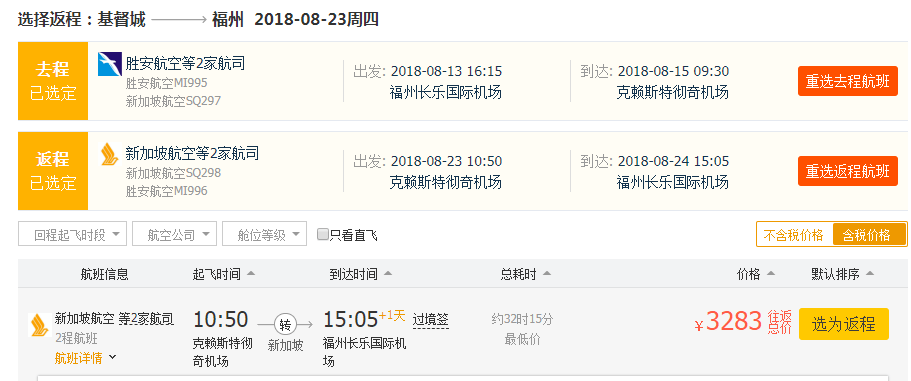Sort by 价格 arrow icon

pyautogui.click(x=770, y=274)
